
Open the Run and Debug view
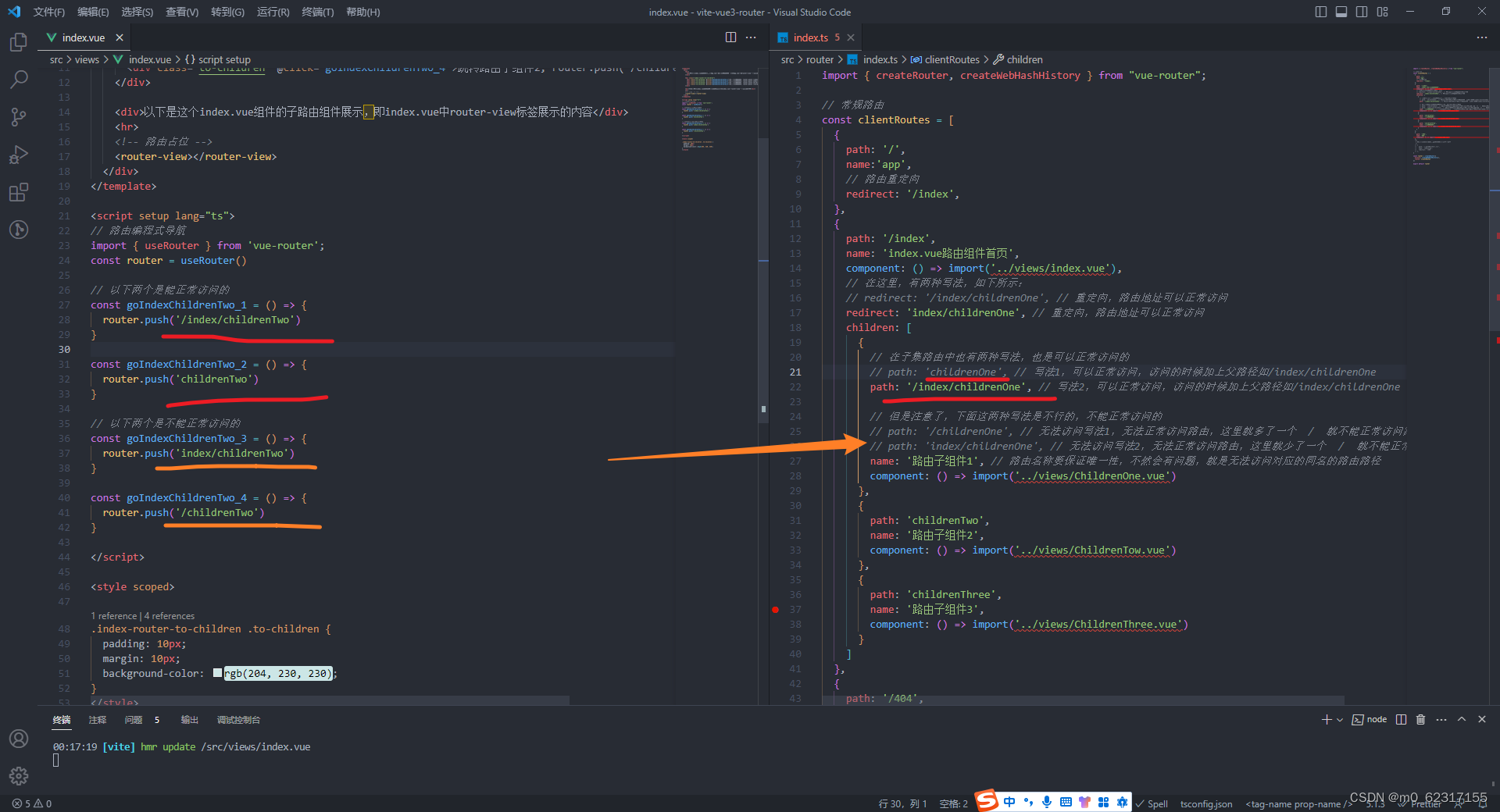[x=19, y=155]
